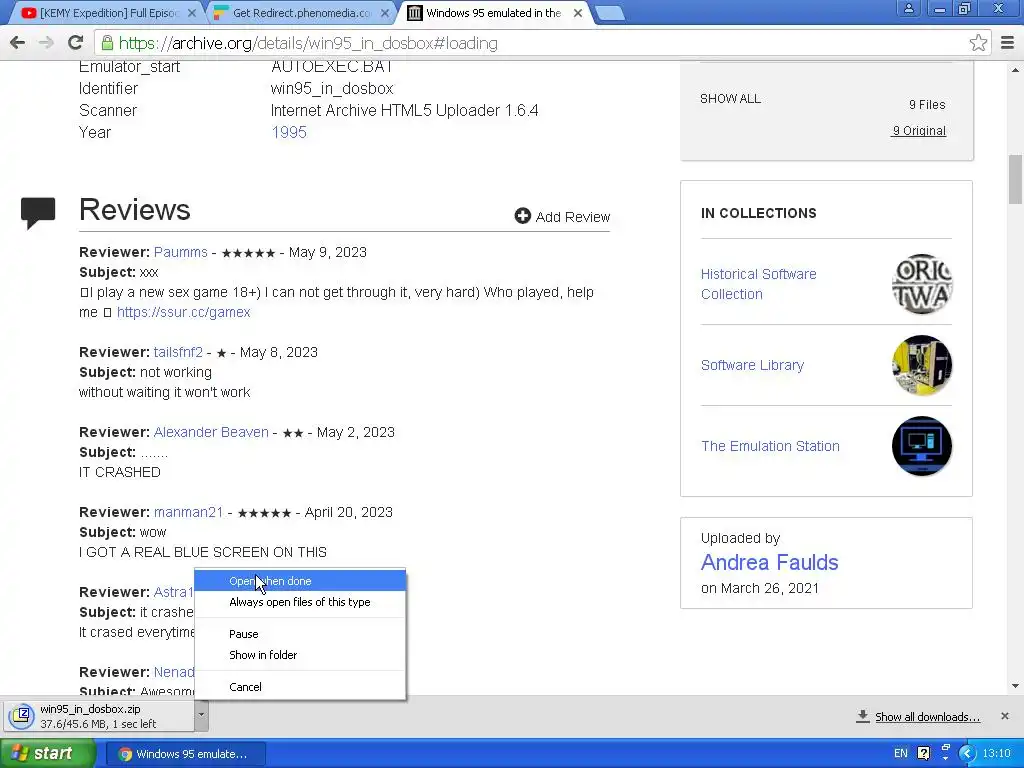Open The Emulation Station thumbnail
This screenshot has height=768, width=1024.
pos(921,446)
